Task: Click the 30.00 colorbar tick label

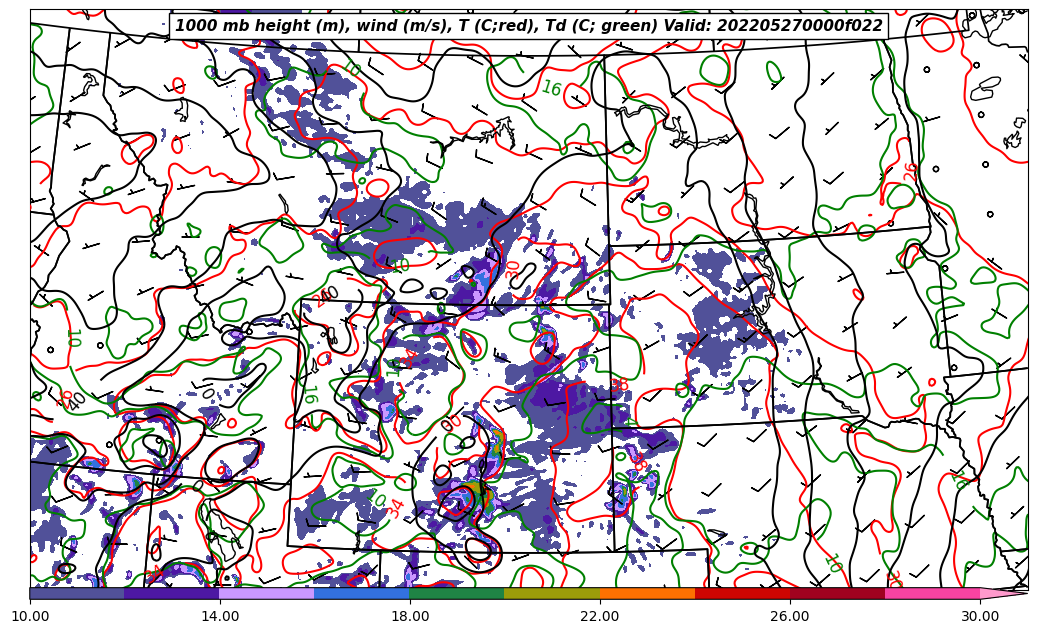Action: click(x=980, y=616)
